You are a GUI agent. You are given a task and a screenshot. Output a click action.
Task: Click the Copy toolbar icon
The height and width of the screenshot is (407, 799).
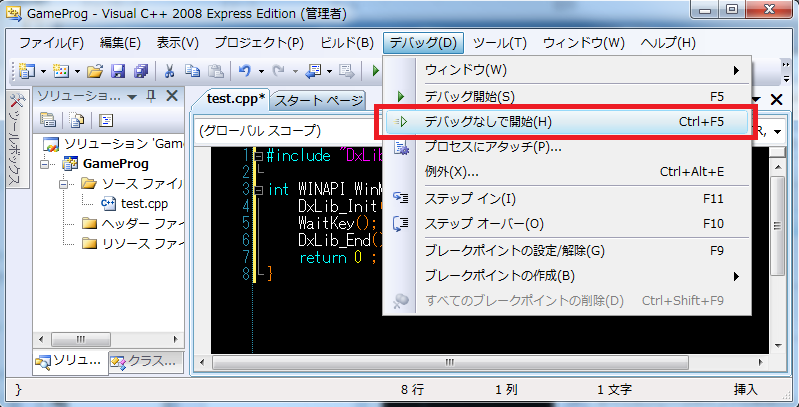coord(192,71)
